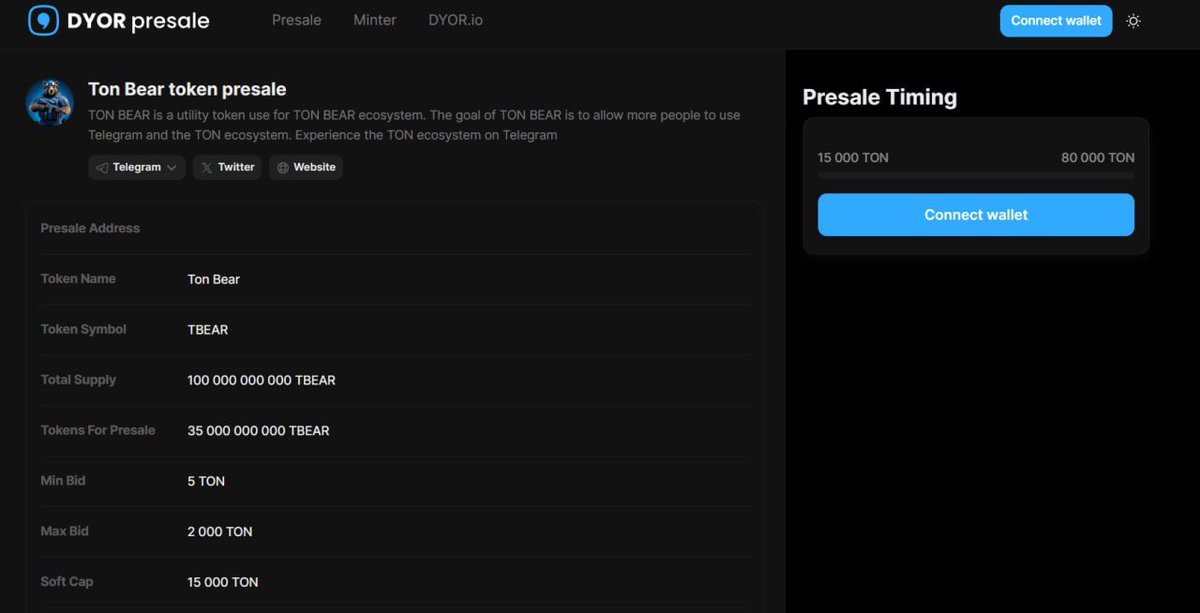Open the Twitter link button
The height and width of the screenshot is (613, 1200).
click(x=227, y=167)
